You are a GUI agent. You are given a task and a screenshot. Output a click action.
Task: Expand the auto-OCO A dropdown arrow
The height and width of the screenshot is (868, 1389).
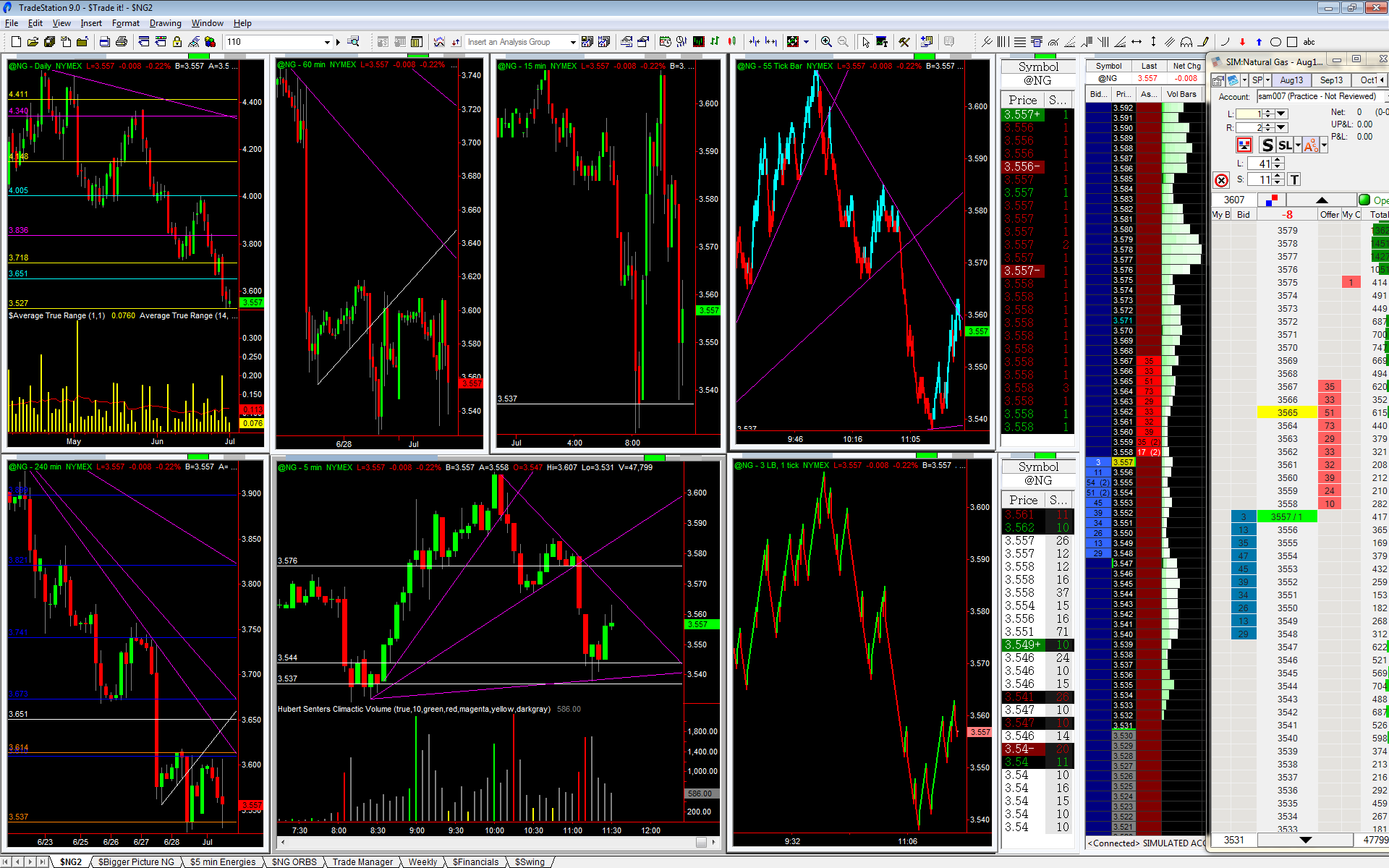(x=1323, y=145)
